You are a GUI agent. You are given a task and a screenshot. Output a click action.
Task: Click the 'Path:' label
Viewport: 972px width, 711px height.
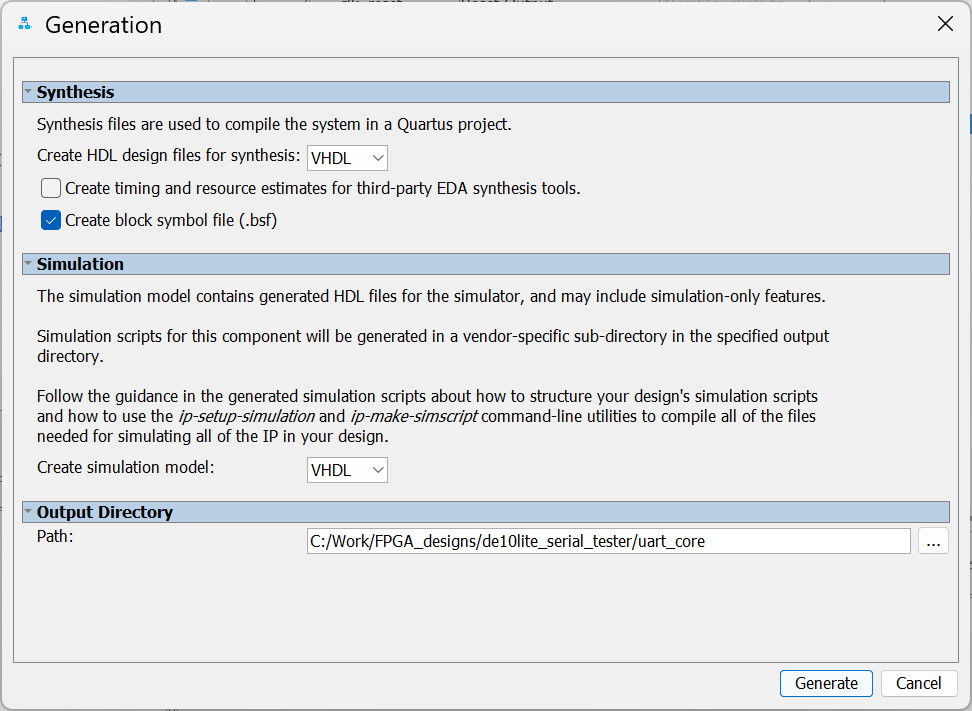56,537
